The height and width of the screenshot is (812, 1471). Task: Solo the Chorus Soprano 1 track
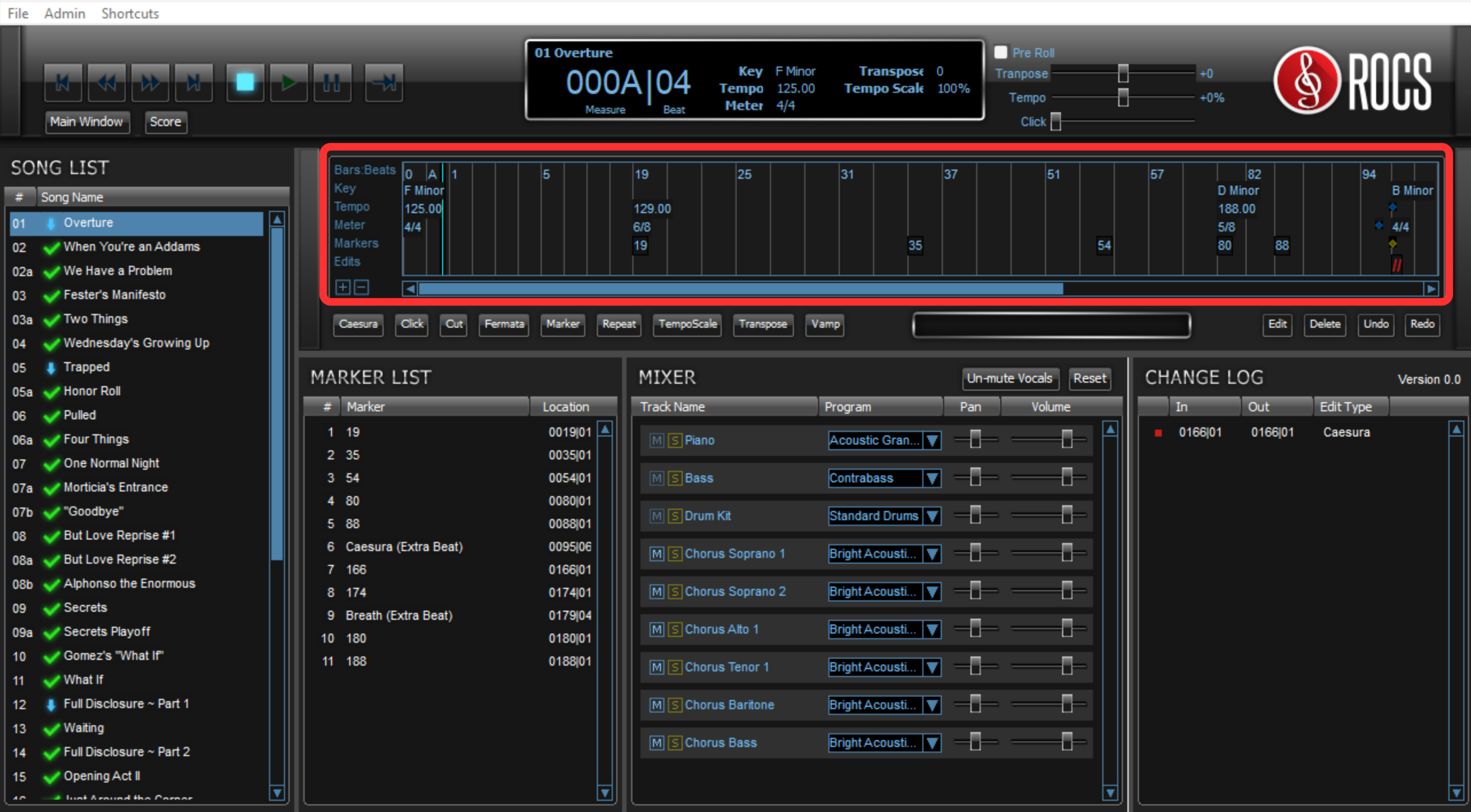674,554
